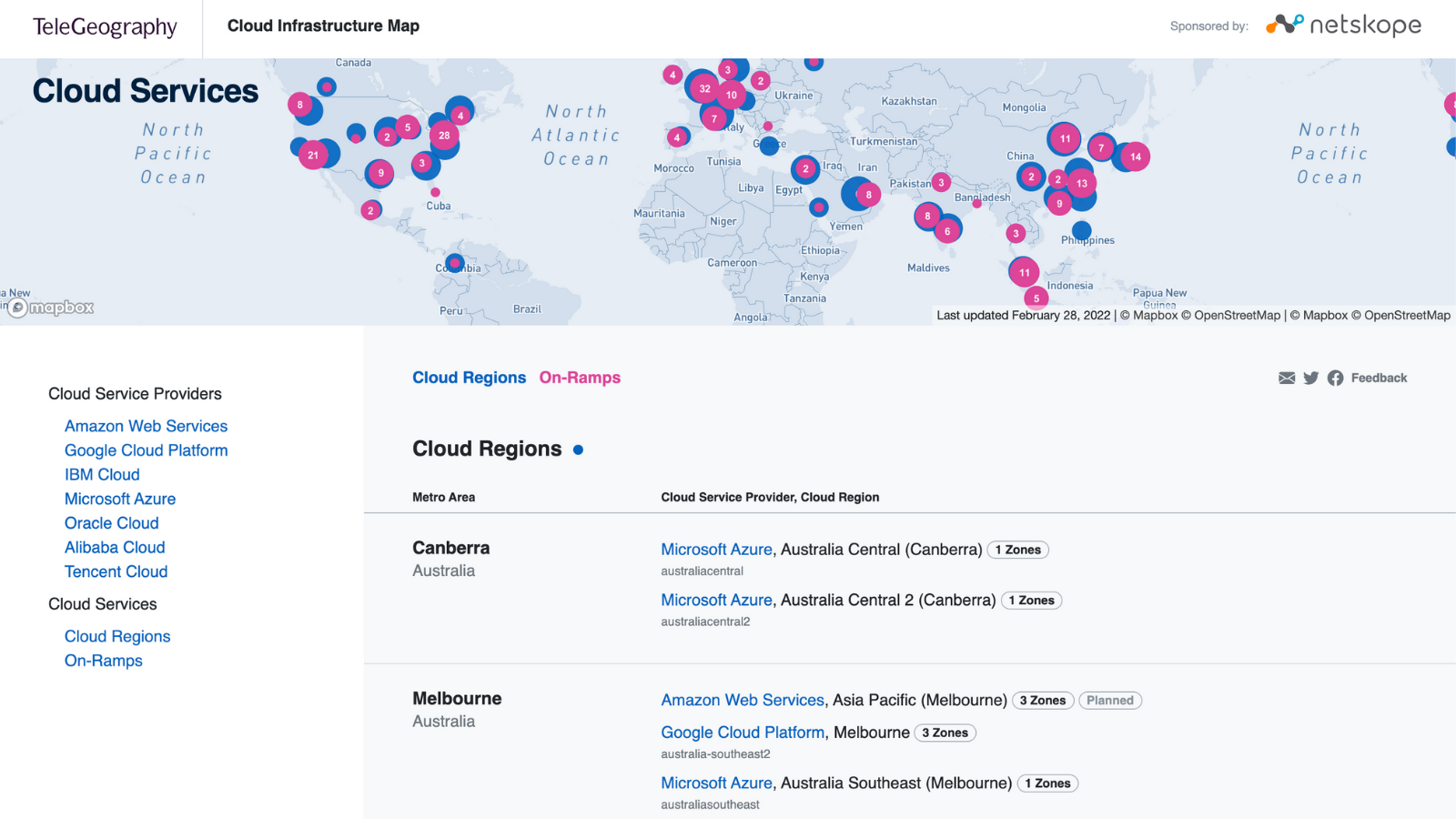Viewport: 1456px width, 819px height.
Task: Share the page on Twitter
Action: [1310, 379]
